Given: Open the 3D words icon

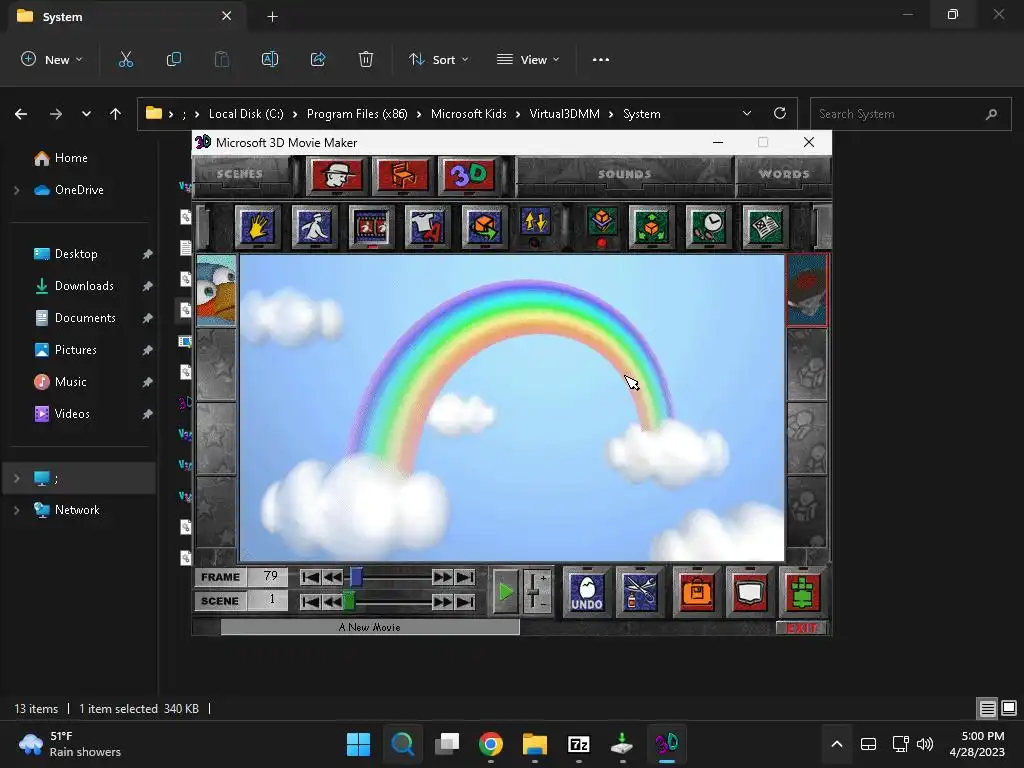Looking at the screenshot, I should pos(469,175).
